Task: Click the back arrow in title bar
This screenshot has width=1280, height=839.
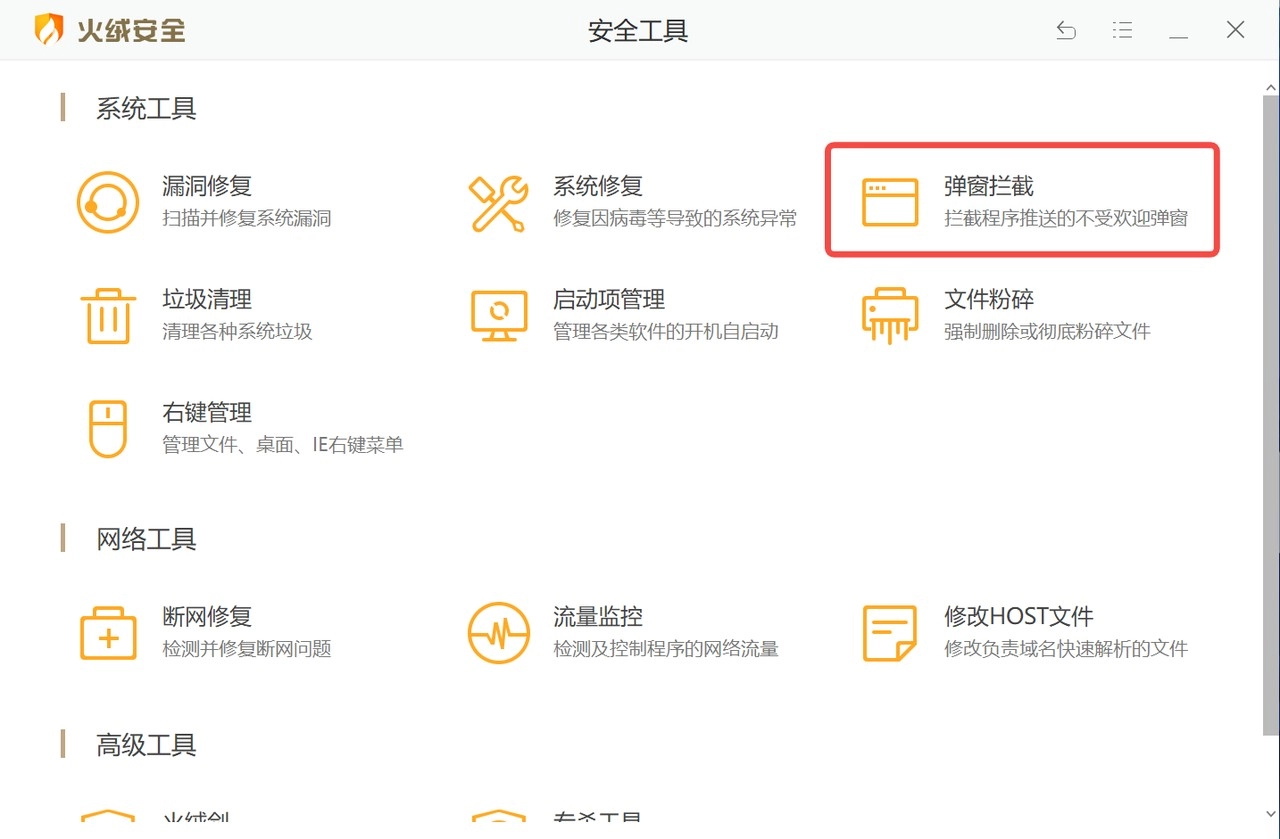Action: (x=1066, y=31)
